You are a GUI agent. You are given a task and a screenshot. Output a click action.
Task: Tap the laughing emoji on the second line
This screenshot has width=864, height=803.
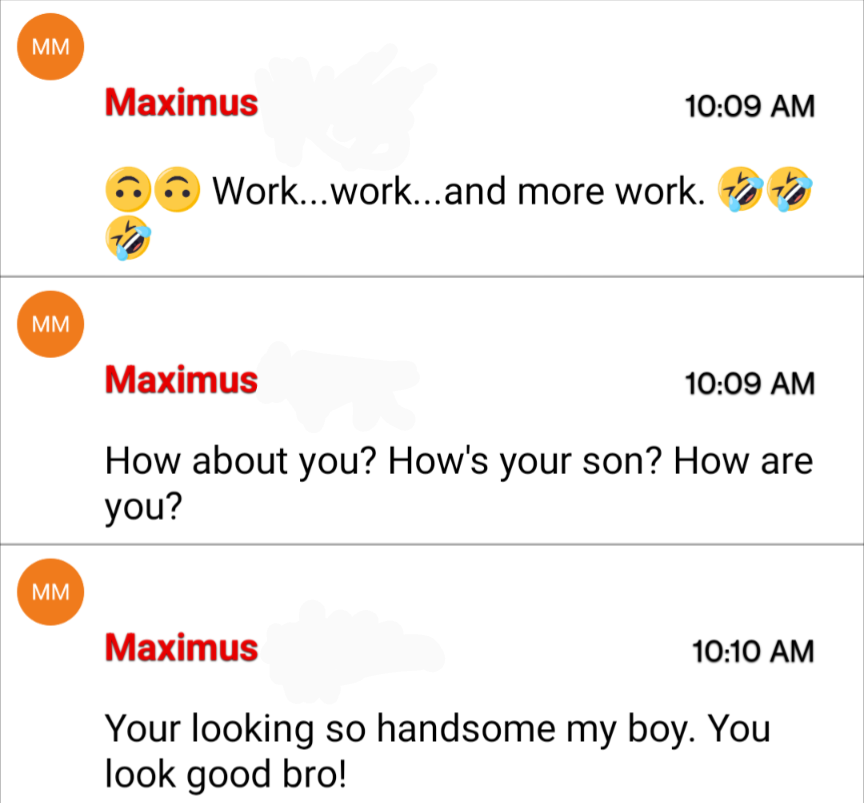coord(128,238)
